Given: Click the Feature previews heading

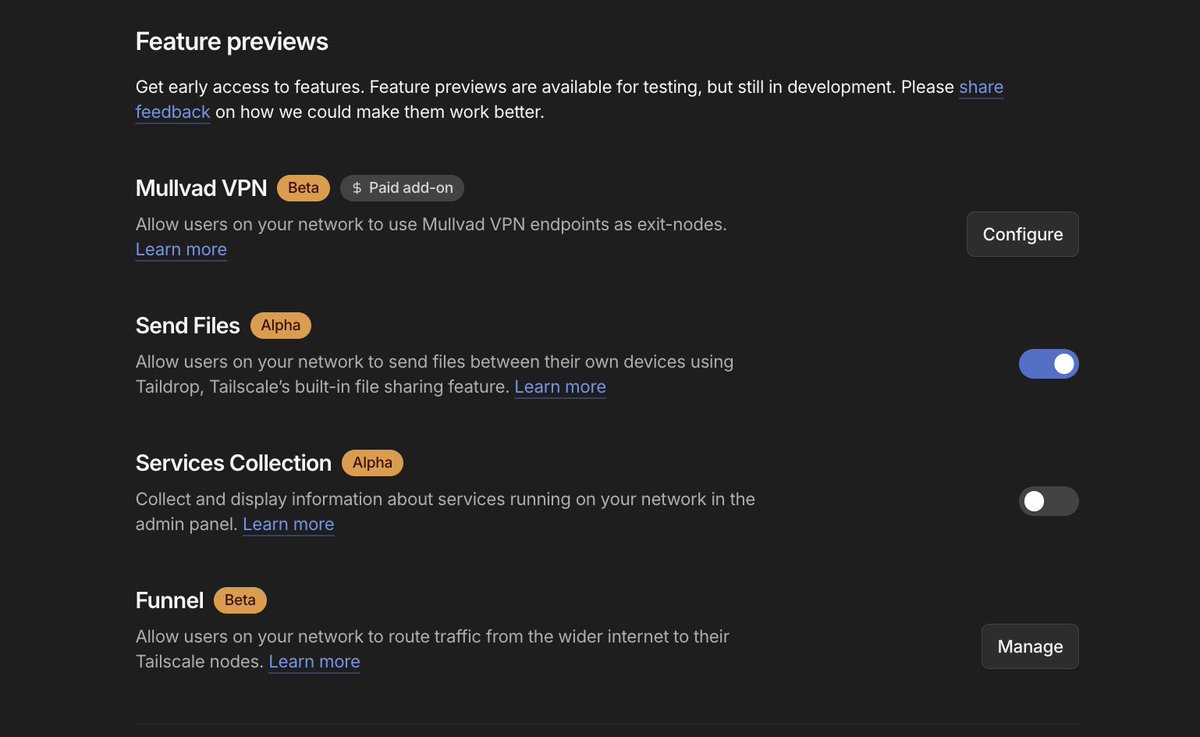Looking at the screenshot, I should point(232,42).
